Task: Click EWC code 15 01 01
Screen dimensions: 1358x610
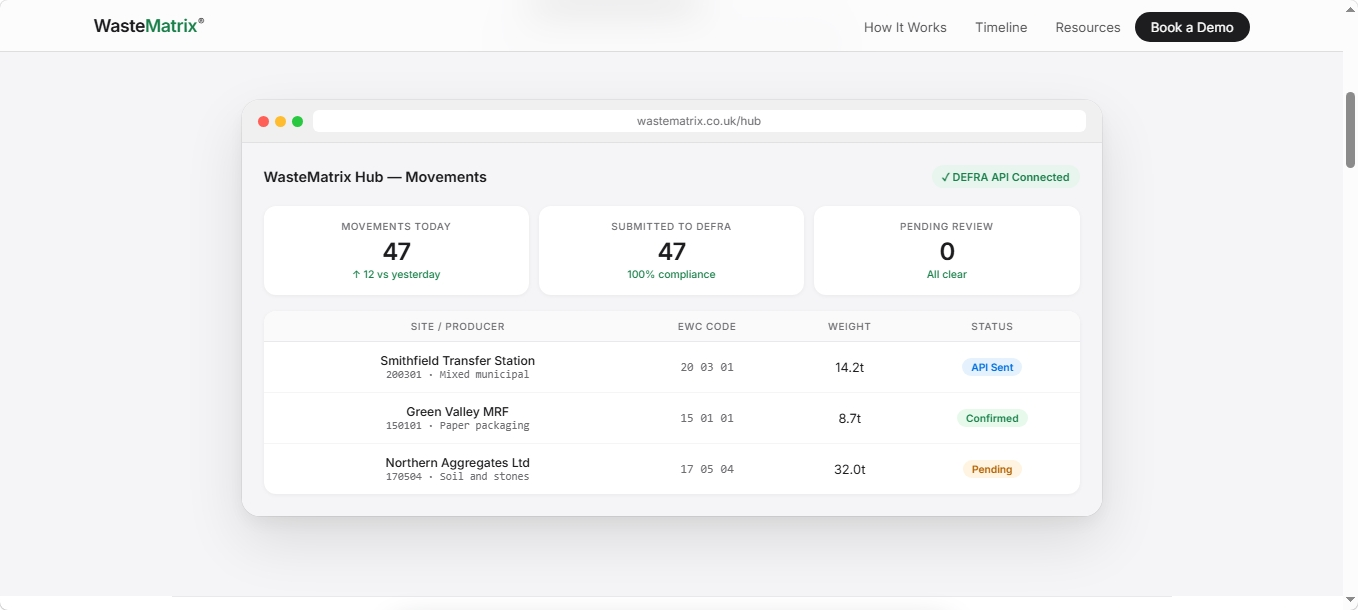Action: (707, 418)
